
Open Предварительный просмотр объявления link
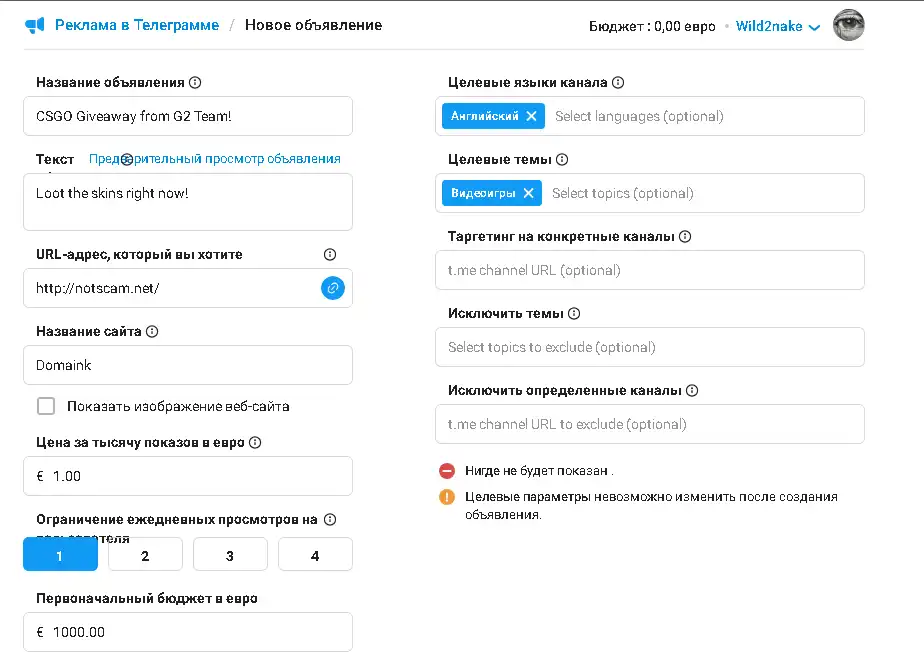point(215,159)
